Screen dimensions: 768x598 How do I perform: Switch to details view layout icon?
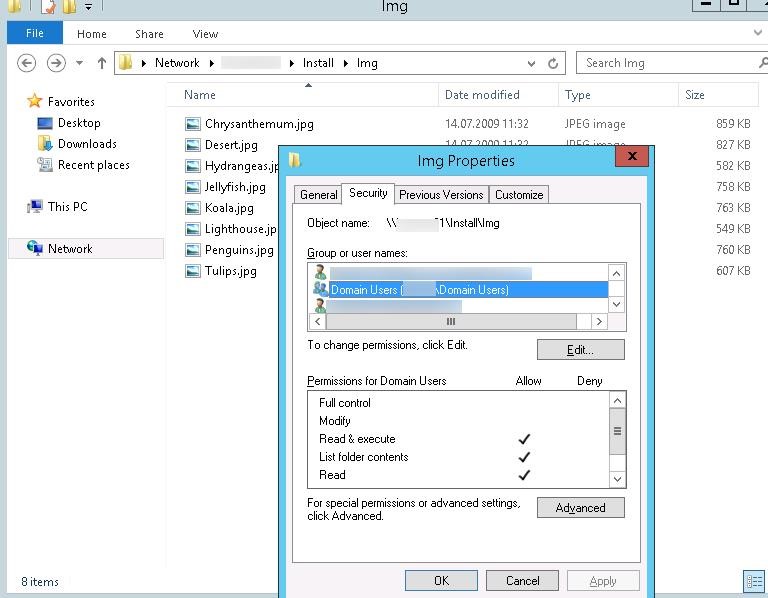tap(754, 581)
